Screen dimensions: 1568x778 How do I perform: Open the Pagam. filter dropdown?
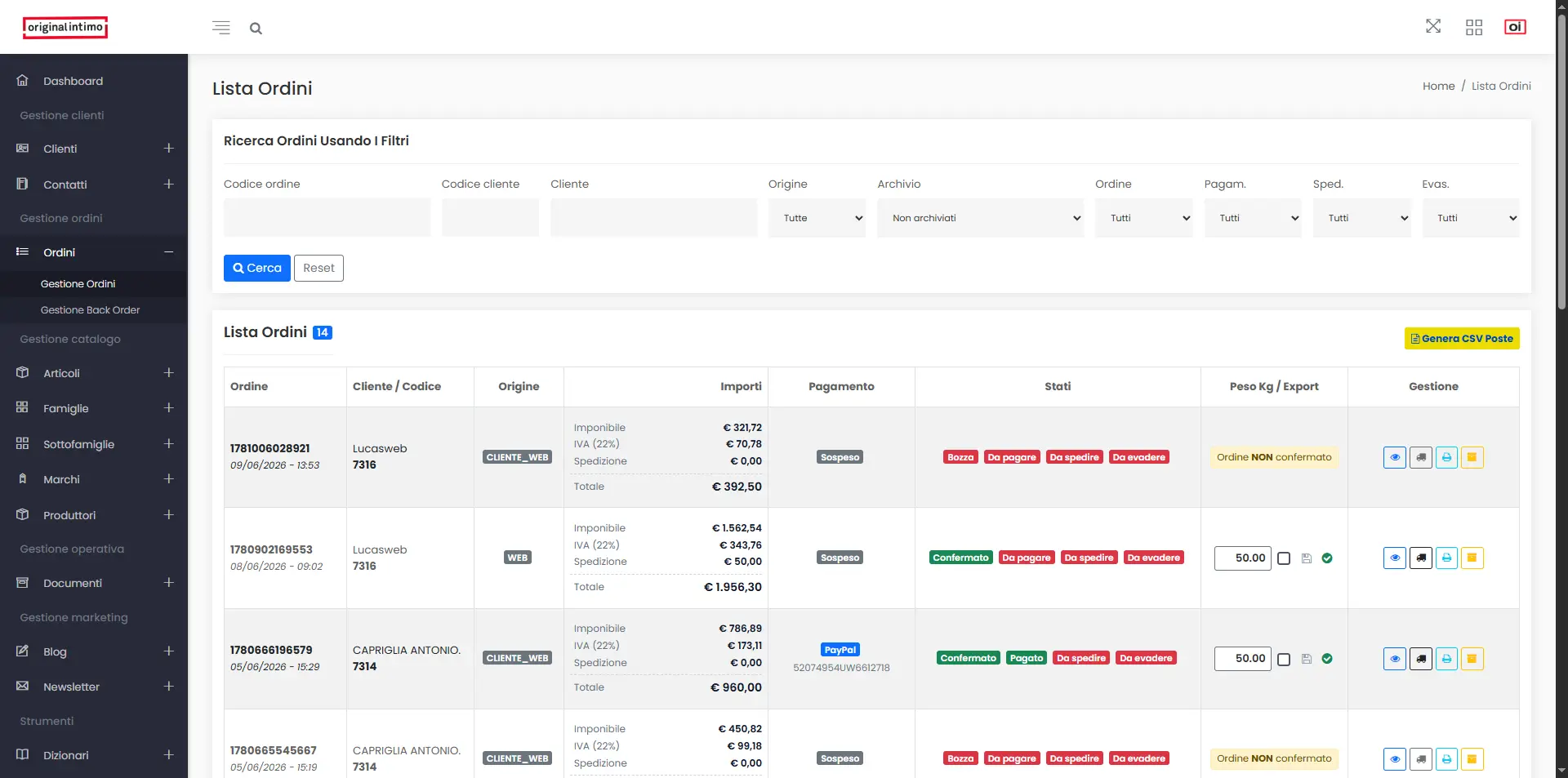1253,218
